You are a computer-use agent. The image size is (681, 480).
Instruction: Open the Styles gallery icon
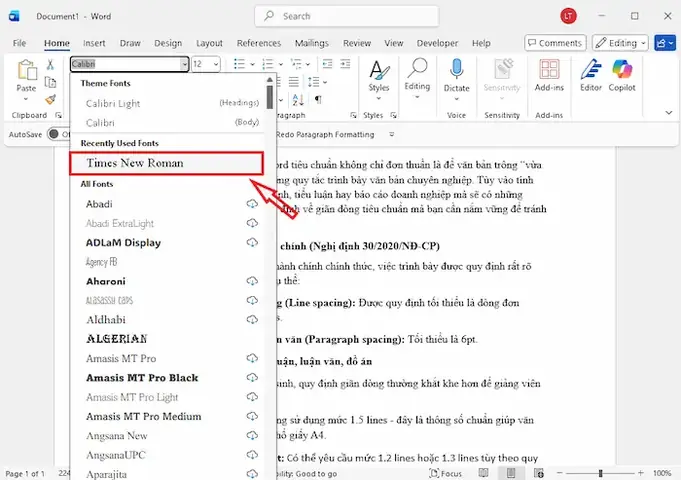click(x=379, y=70)
